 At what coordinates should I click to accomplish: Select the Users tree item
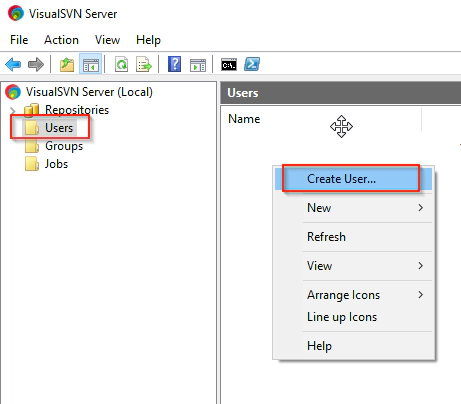click(x=59, y=128)
